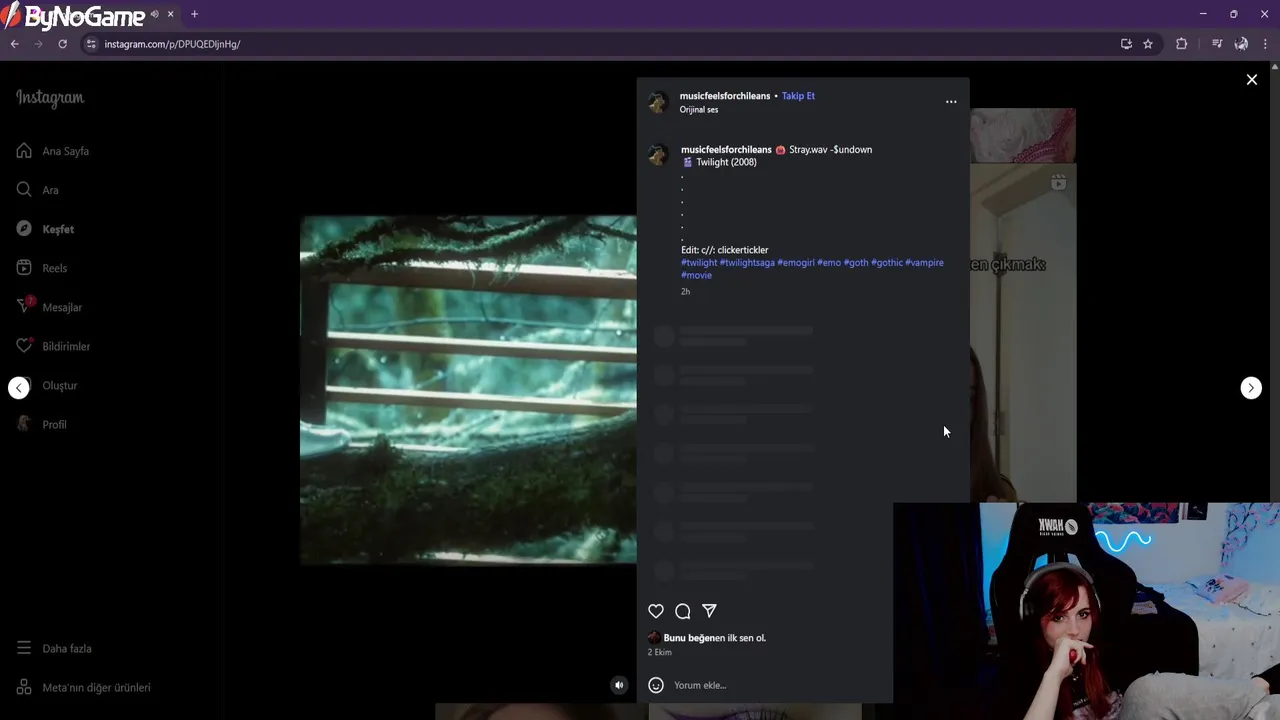
Task: Click the #gothic hashtag
Action: click(887, 263)
